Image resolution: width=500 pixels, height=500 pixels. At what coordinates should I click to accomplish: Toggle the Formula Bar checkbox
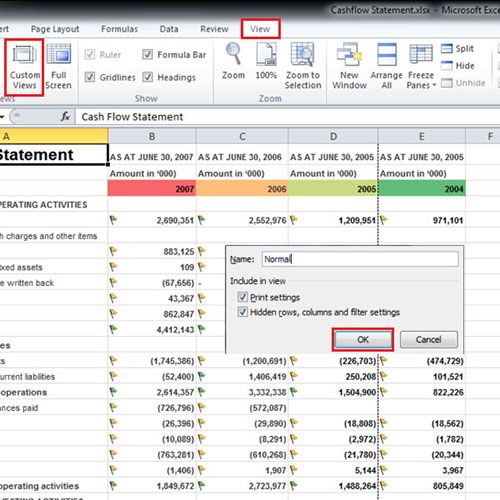coord(148,54)
